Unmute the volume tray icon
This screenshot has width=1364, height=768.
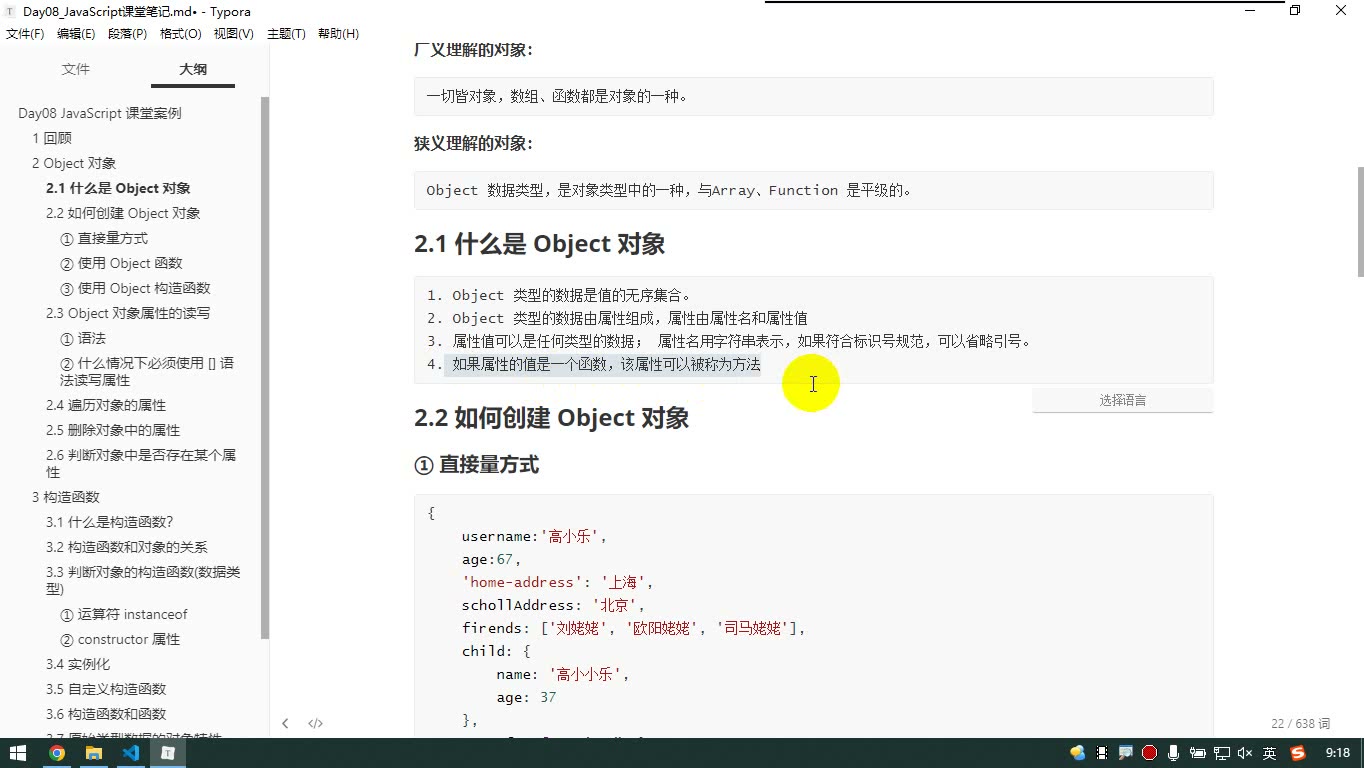pyautogui.click(x=1245, y=753)
